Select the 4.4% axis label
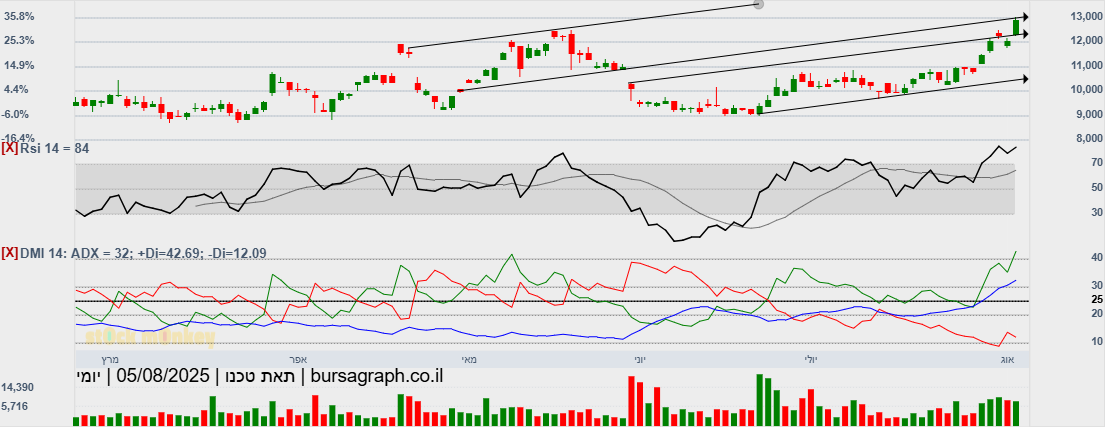 click(x=20, y=89)
